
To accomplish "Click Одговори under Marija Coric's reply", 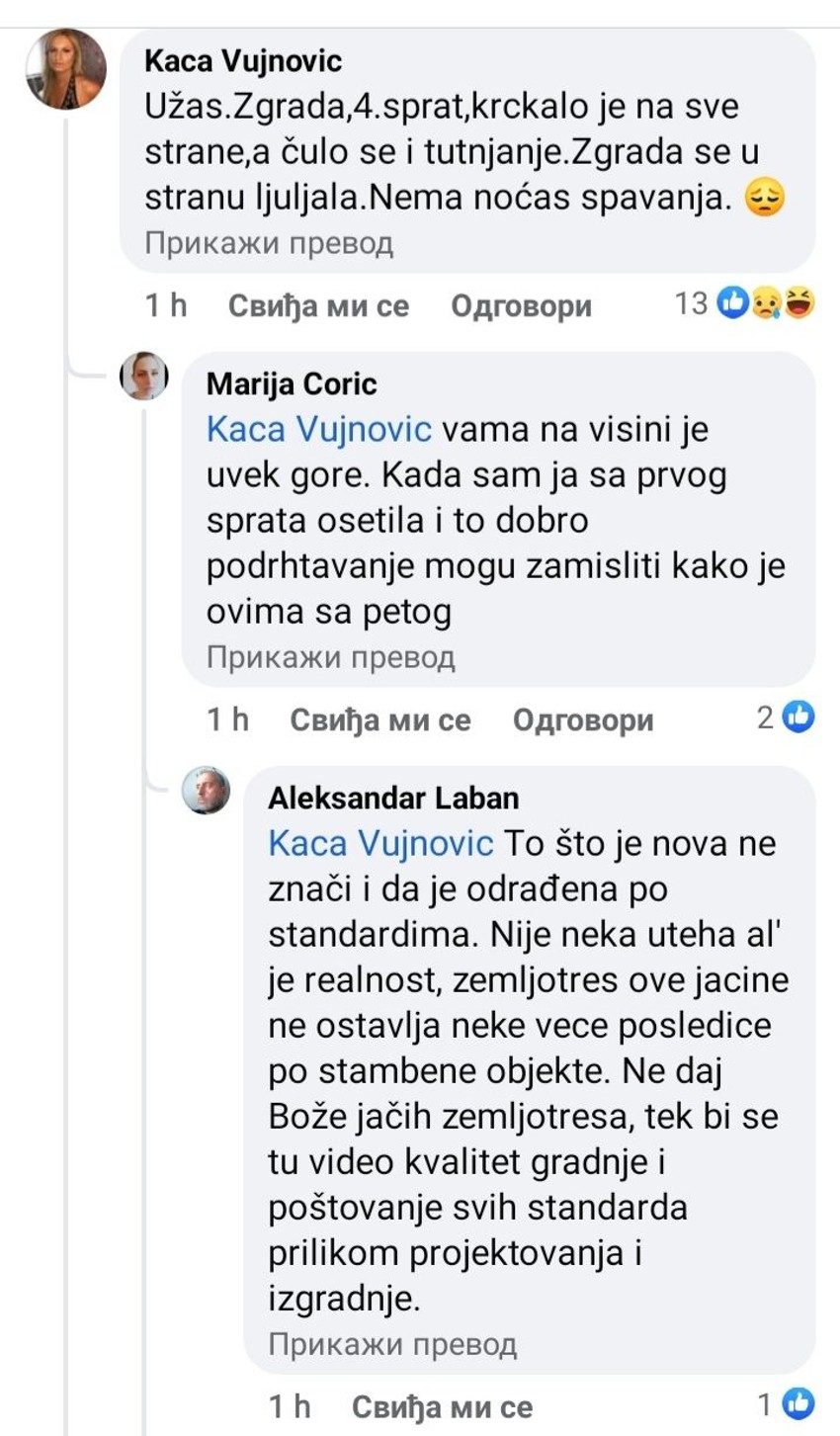I will (583, 720).
